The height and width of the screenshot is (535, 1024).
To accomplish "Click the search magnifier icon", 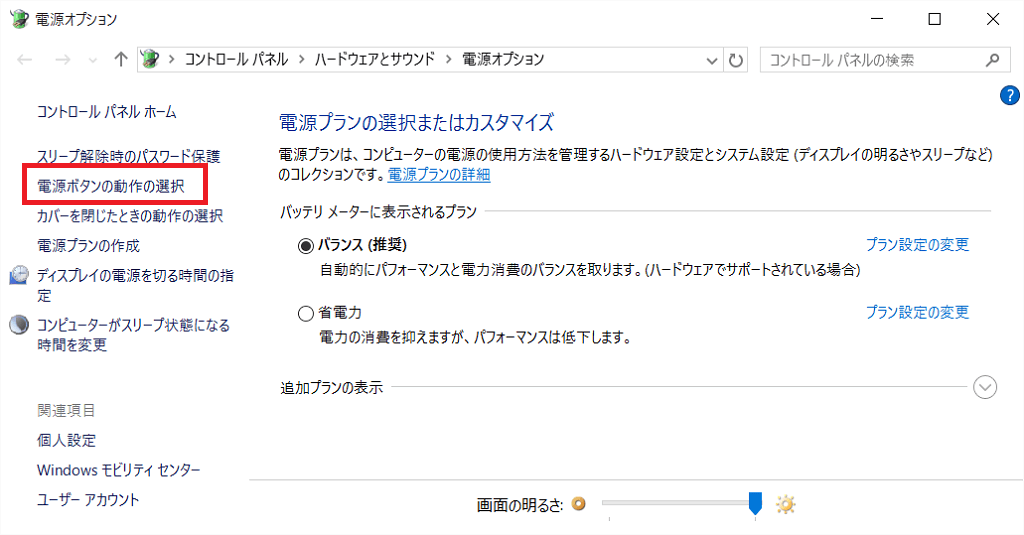I will pyautogui.click(x=993, y=60).
